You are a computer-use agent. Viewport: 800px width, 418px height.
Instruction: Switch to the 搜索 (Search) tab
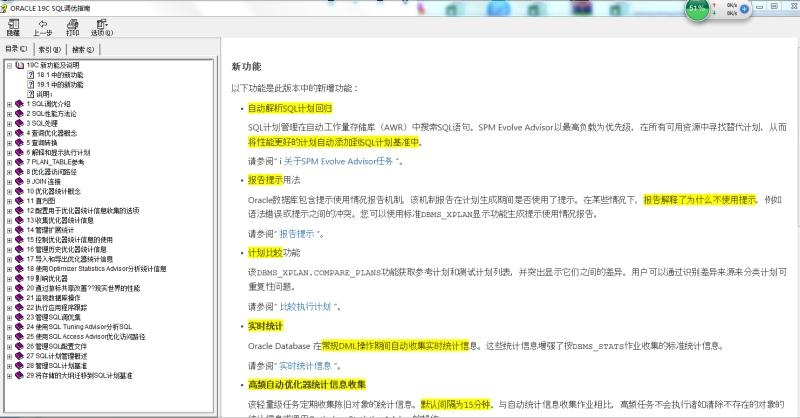[x=83, y=50]
